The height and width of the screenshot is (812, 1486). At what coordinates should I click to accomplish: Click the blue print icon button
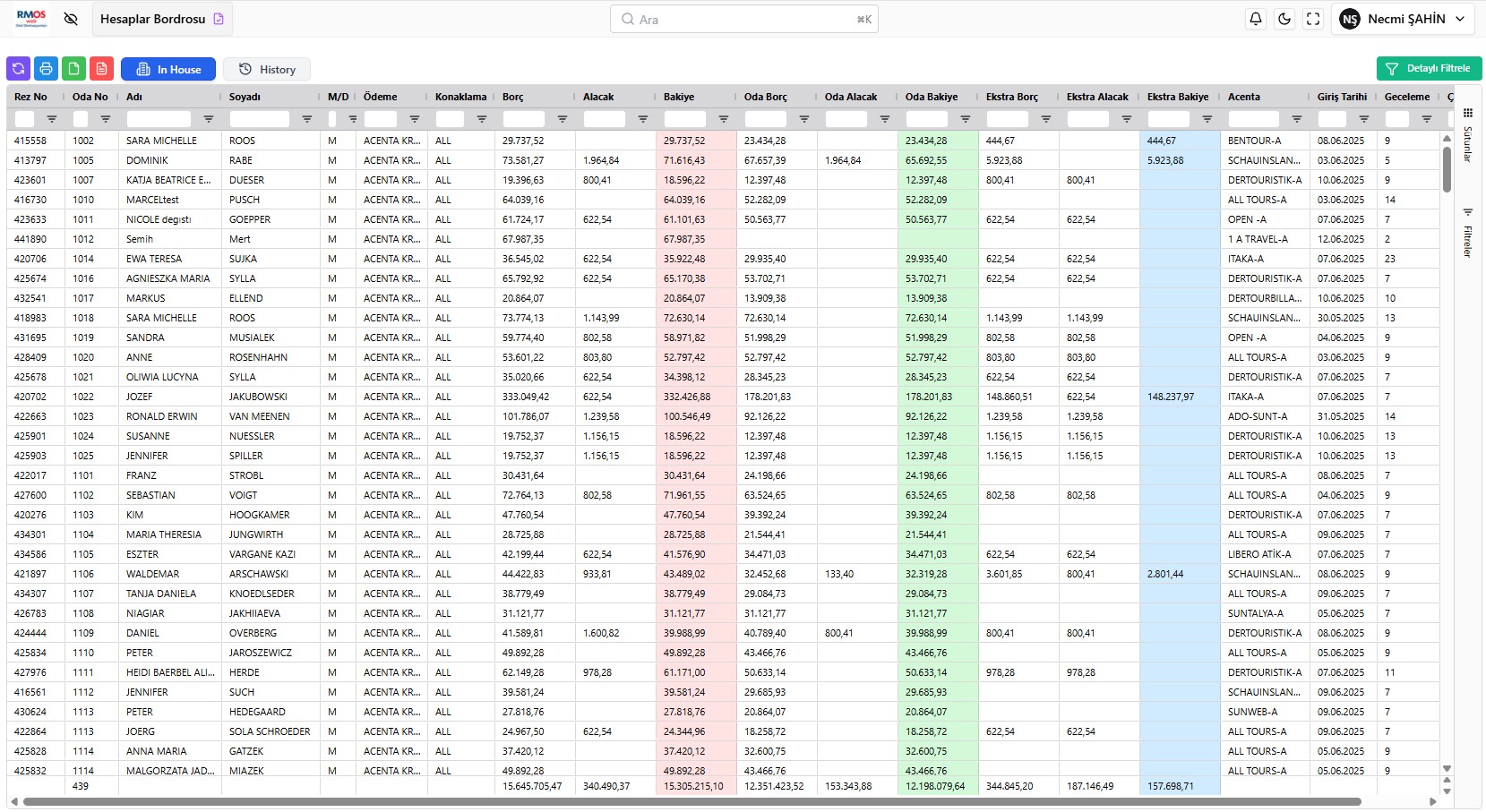click(46, 69)
